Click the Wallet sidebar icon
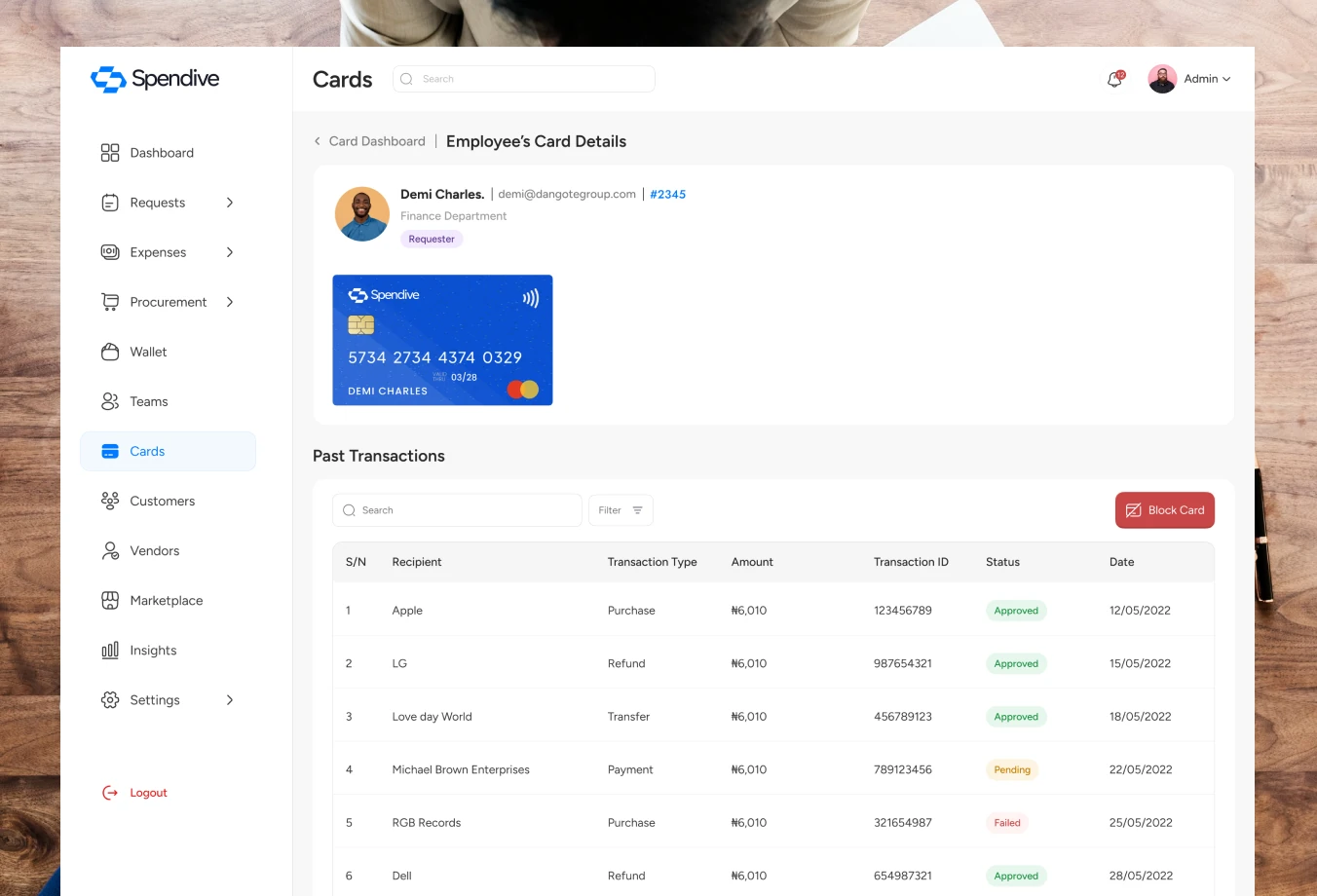The width and height of the screenshot is (1317, 896). 110,352
